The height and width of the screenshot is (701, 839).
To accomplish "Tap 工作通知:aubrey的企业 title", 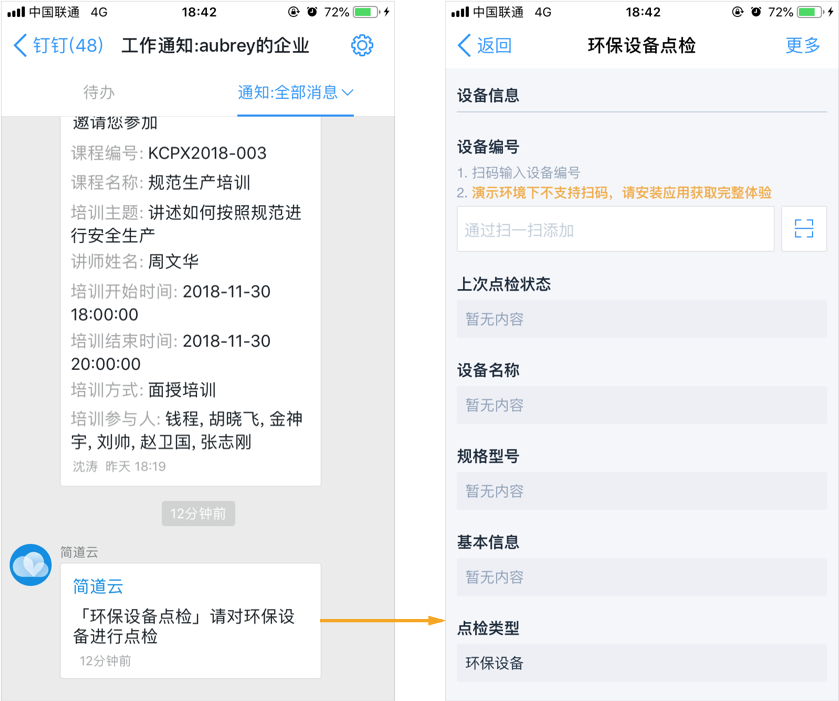I will 215,45.
